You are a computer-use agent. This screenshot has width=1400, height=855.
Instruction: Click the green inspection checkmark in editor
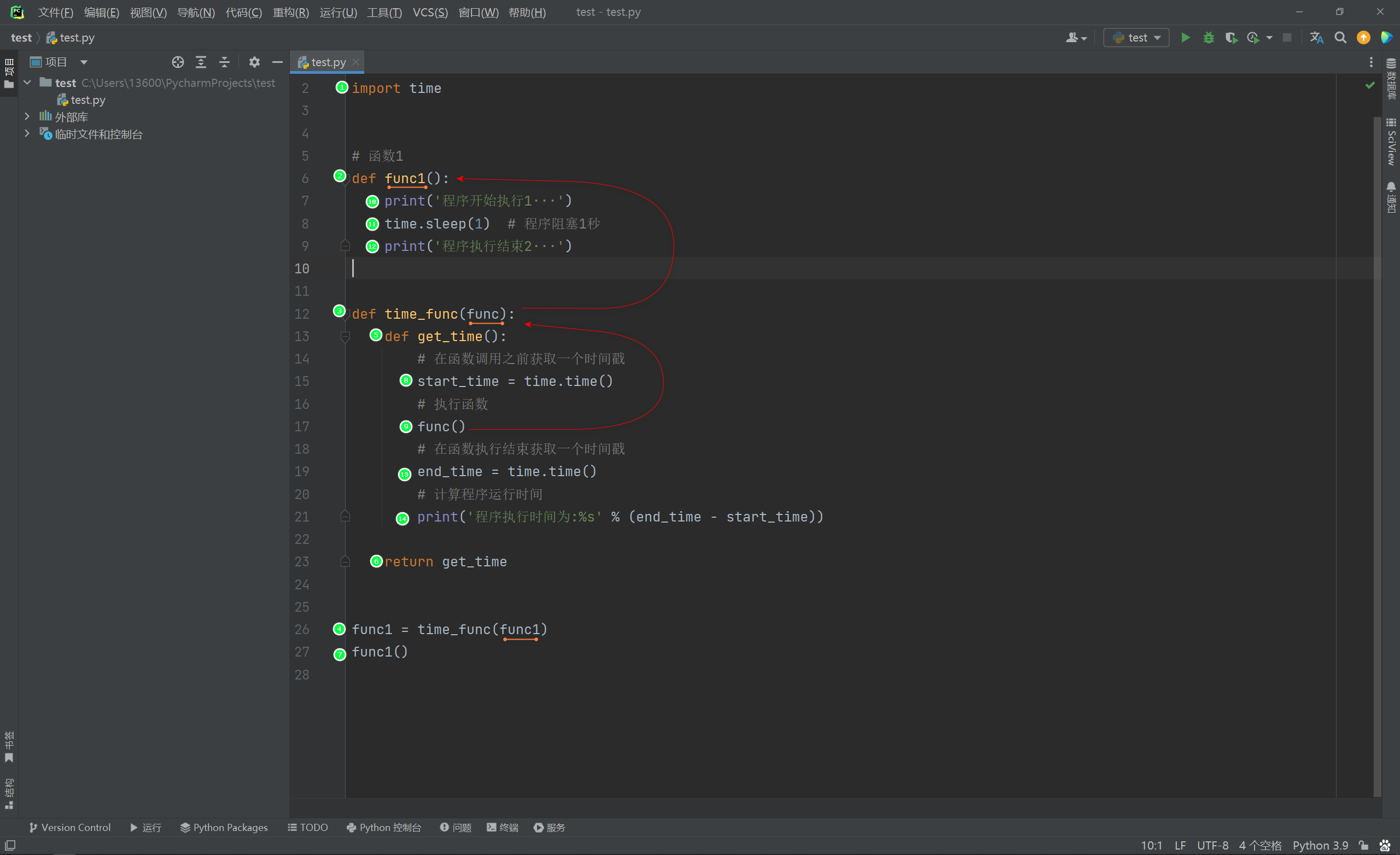click(1370, 85)
